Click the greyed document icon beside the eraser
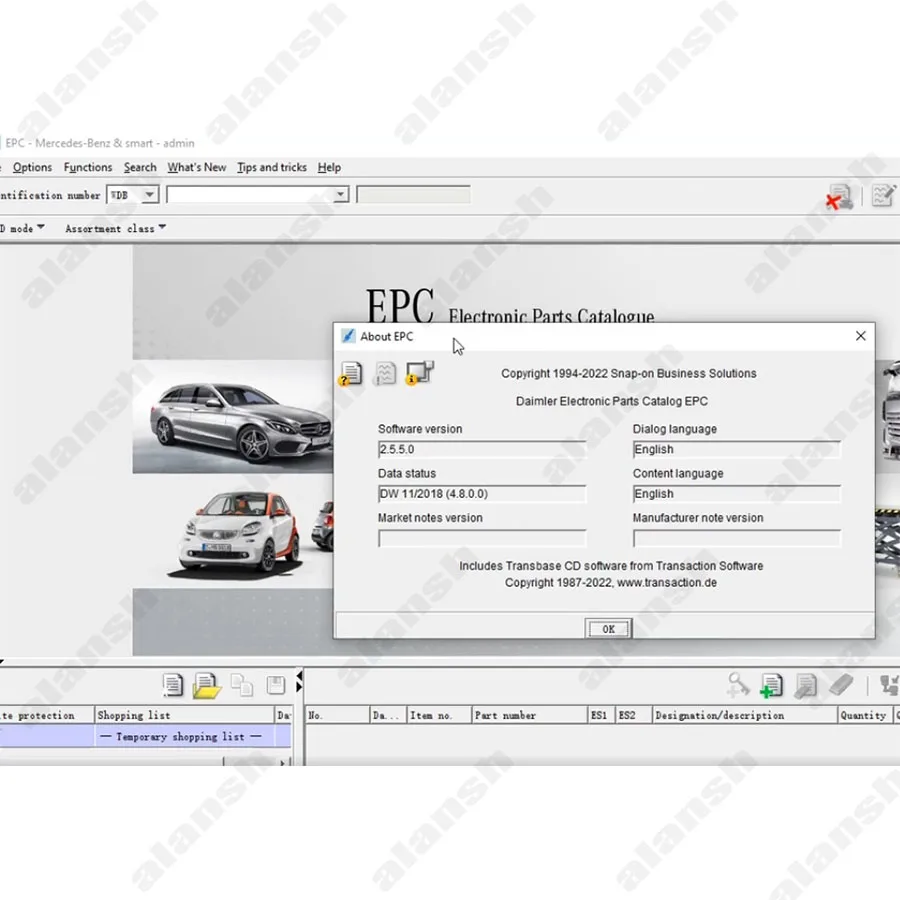Screen dimensions: 900x900 click(x=805, y=685)
